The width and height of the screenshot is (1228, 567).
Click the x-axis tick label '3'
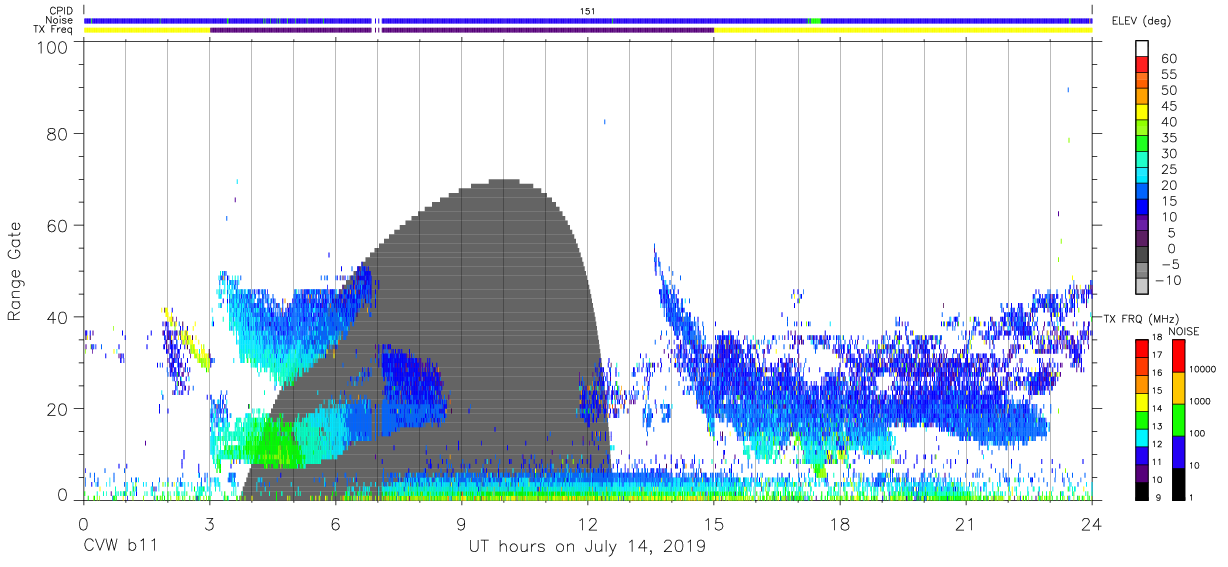coord(209,525)
